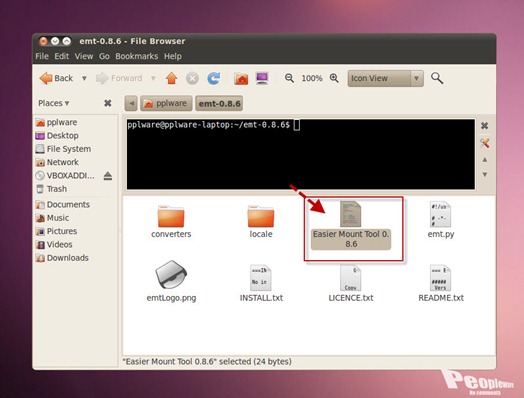Select the pplware path button

[166, 103]
